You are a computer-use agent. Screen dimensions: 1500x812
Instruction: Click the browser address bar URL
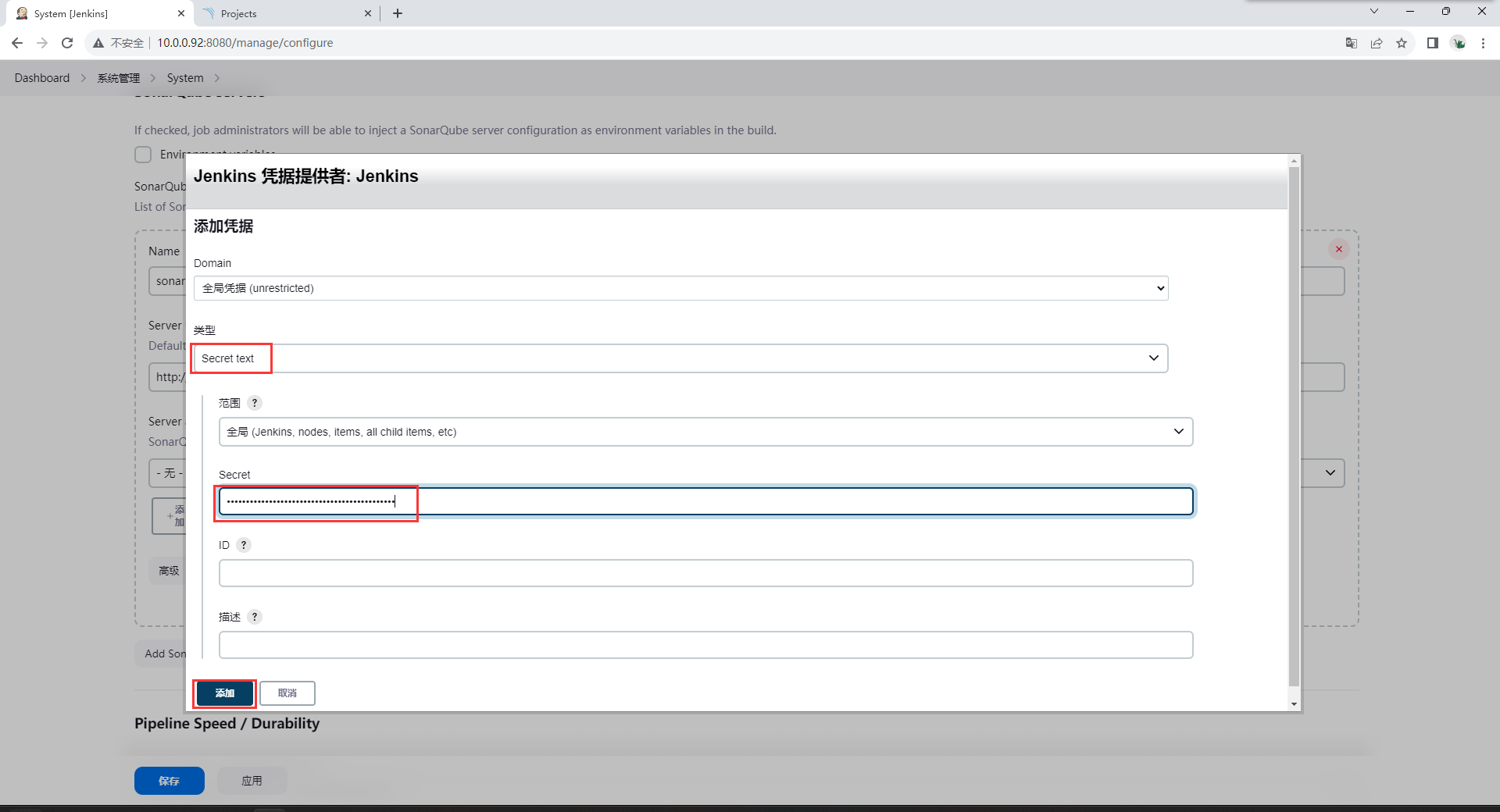click(x=245, y=43)
